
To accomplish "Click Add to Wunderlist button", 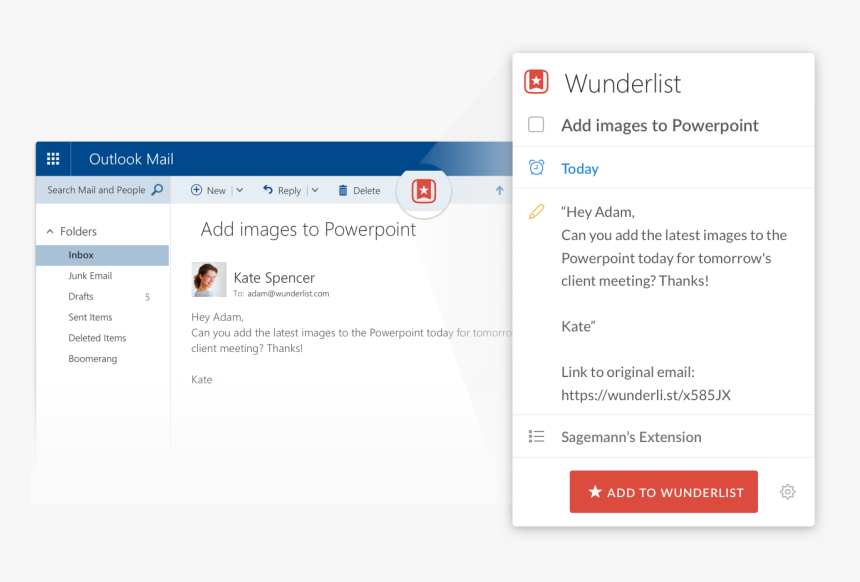I will click(664, 491).
